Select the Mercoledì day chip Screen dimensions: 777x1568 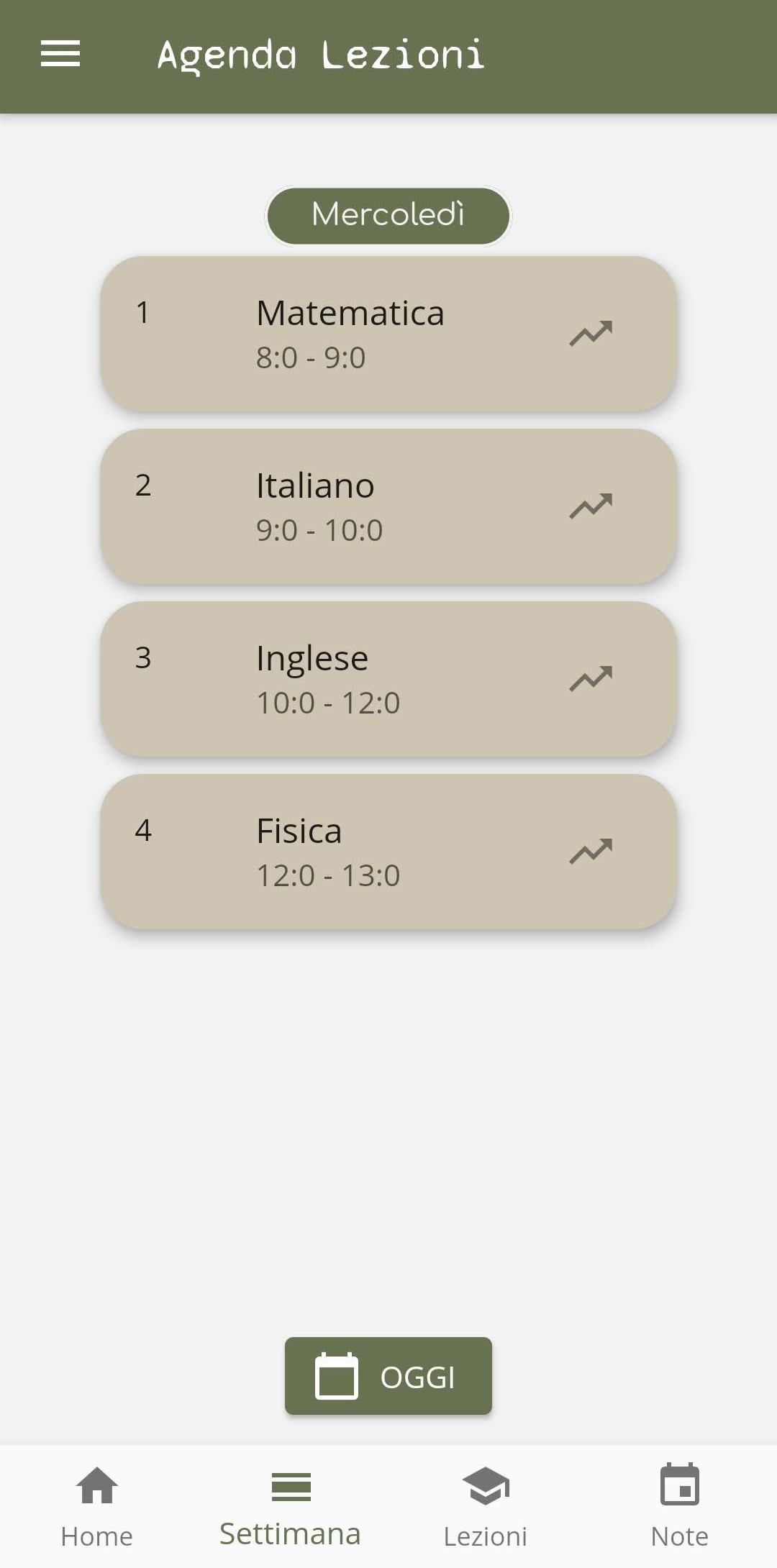point(388,214)
